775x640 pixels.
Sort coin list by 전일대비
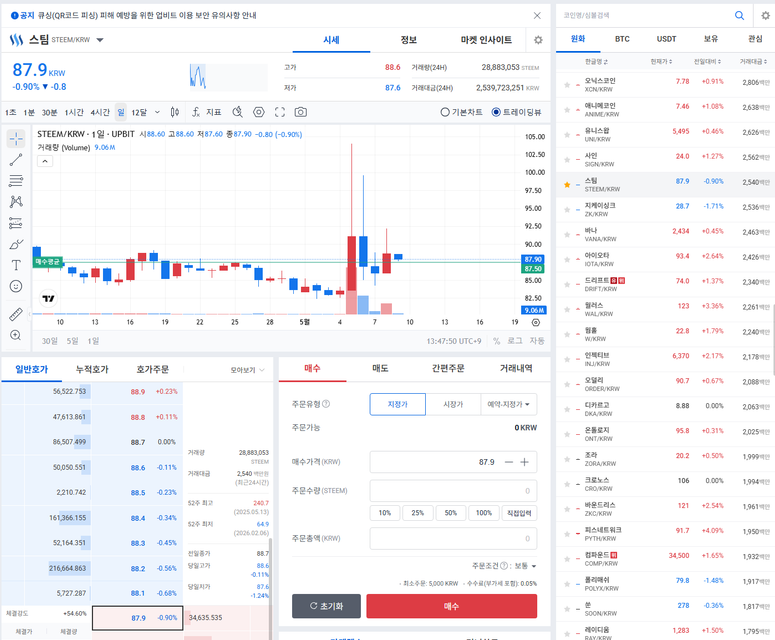point(707,62)
